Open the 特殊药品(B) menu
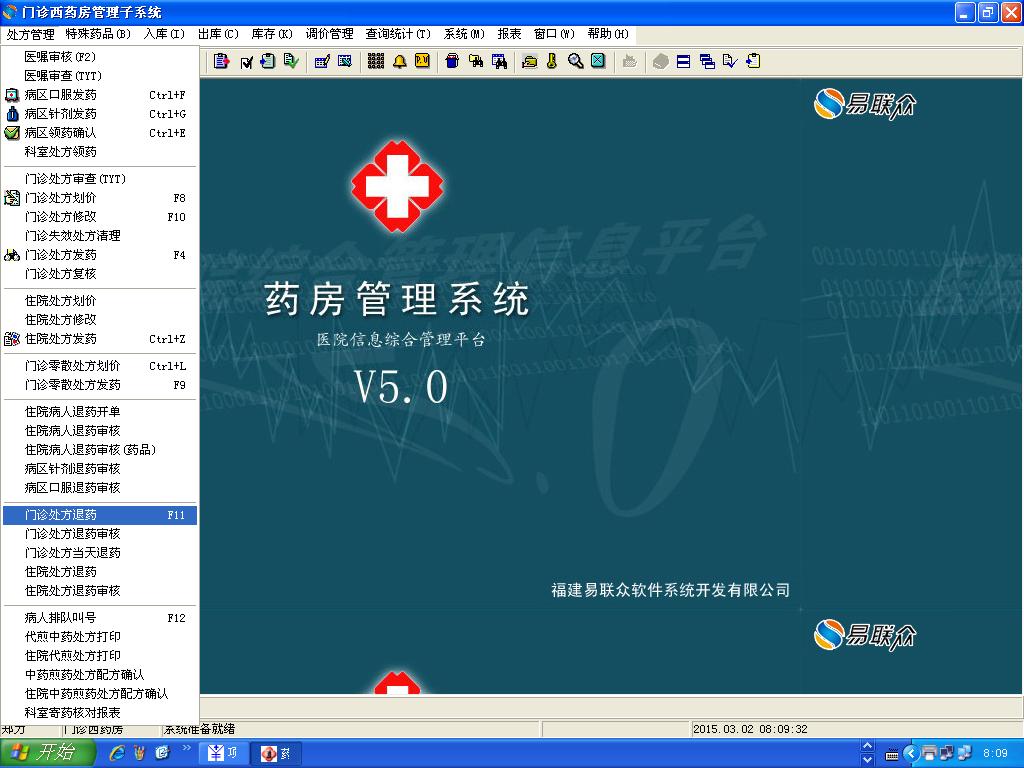 click(x=98, y=34)
